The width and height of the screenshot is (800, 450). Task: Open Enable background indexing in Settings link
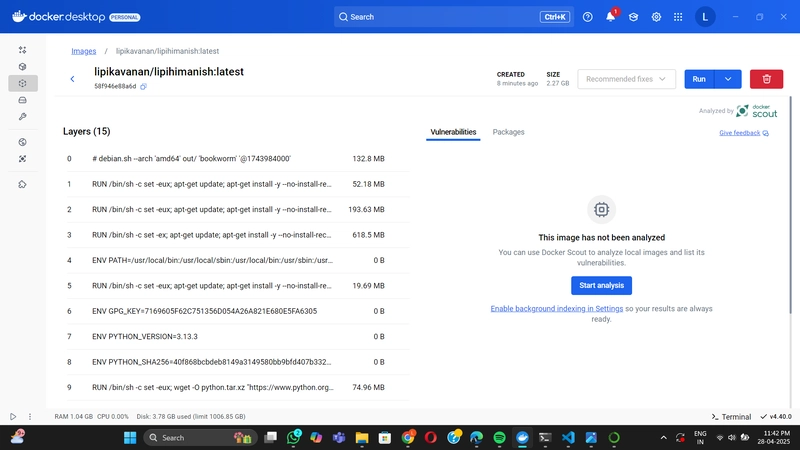pos(557,309)
